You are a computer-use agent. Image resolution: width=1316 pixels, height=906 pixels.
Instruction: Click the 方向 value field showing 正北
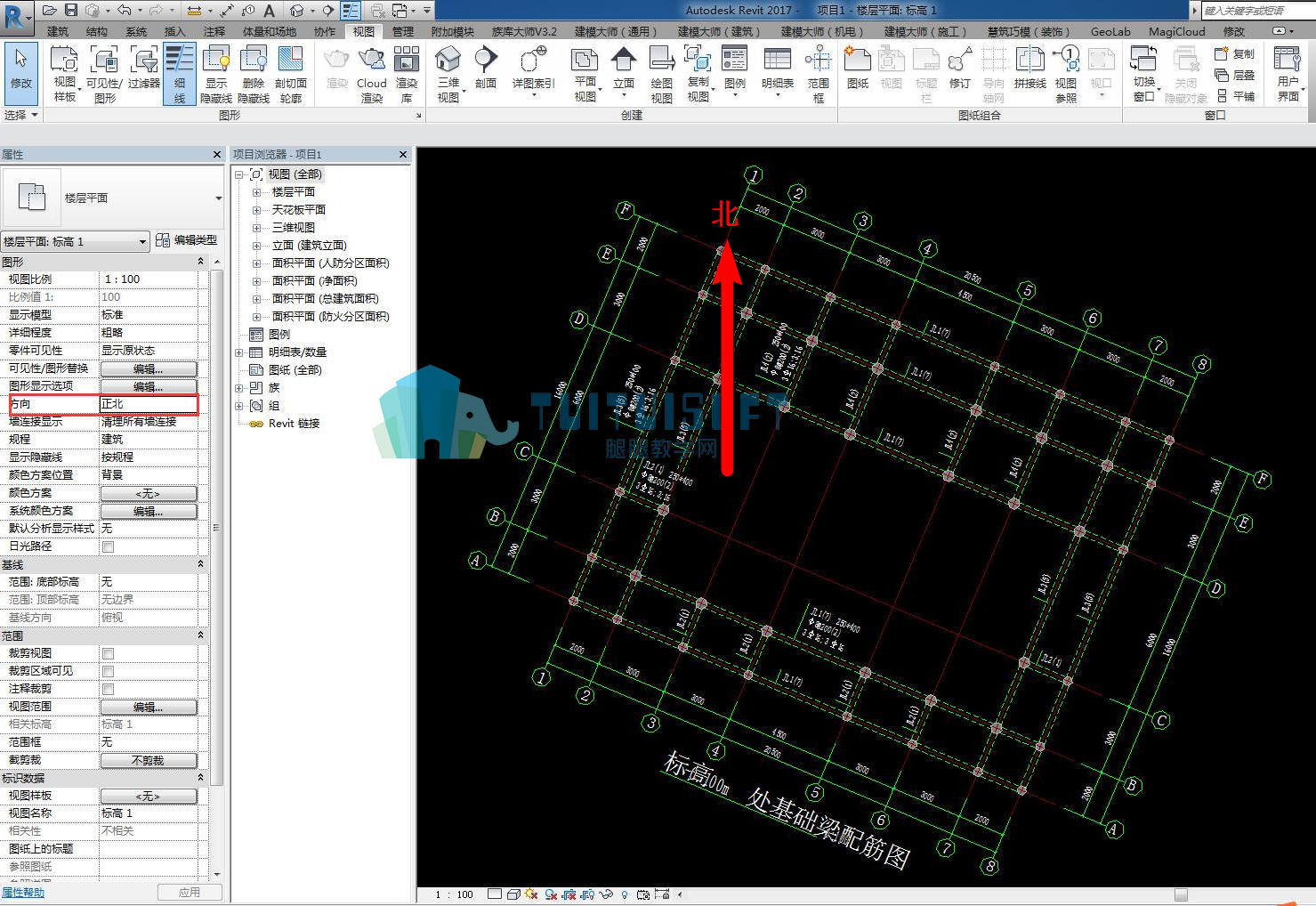(149, 404)
